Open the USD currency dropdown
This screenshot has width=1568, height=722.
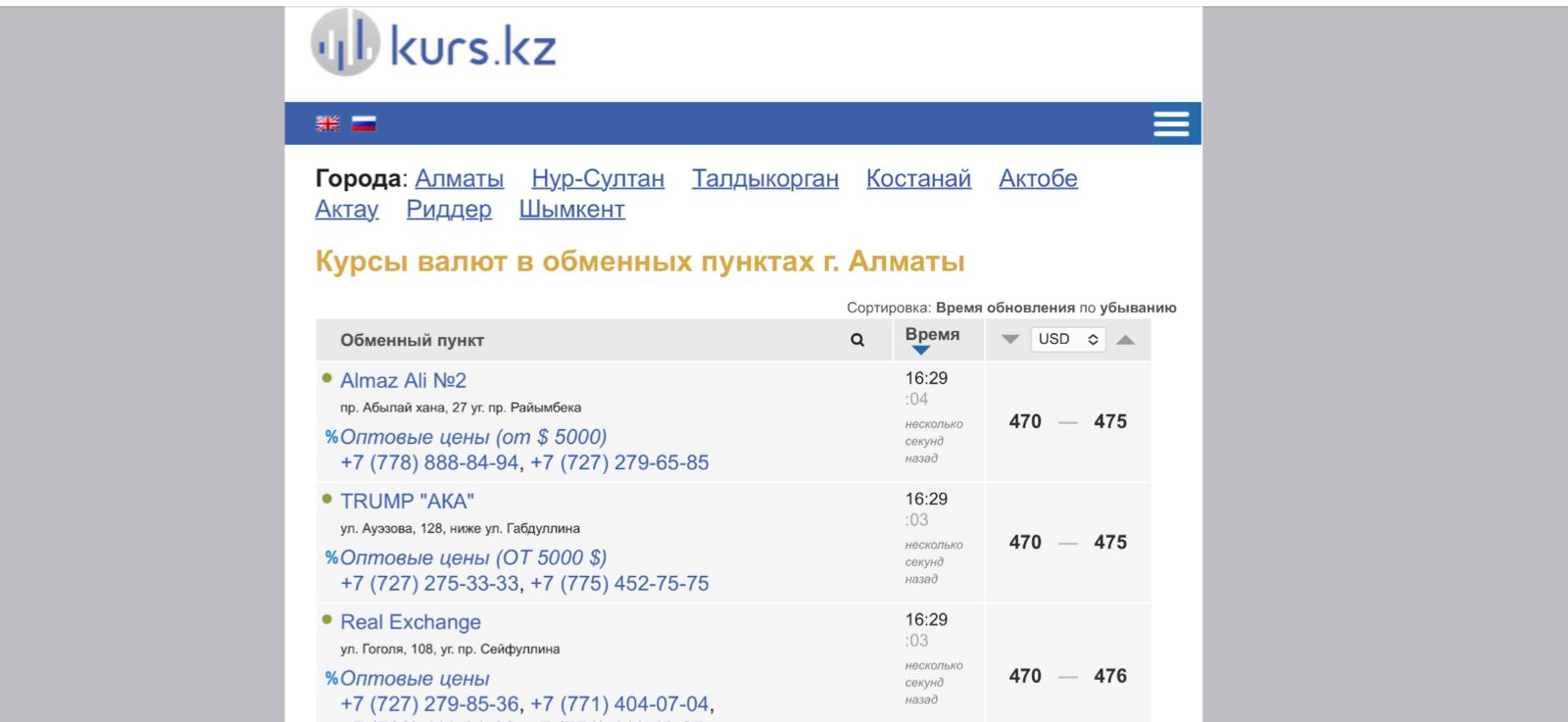click(x=1067, y=339)
